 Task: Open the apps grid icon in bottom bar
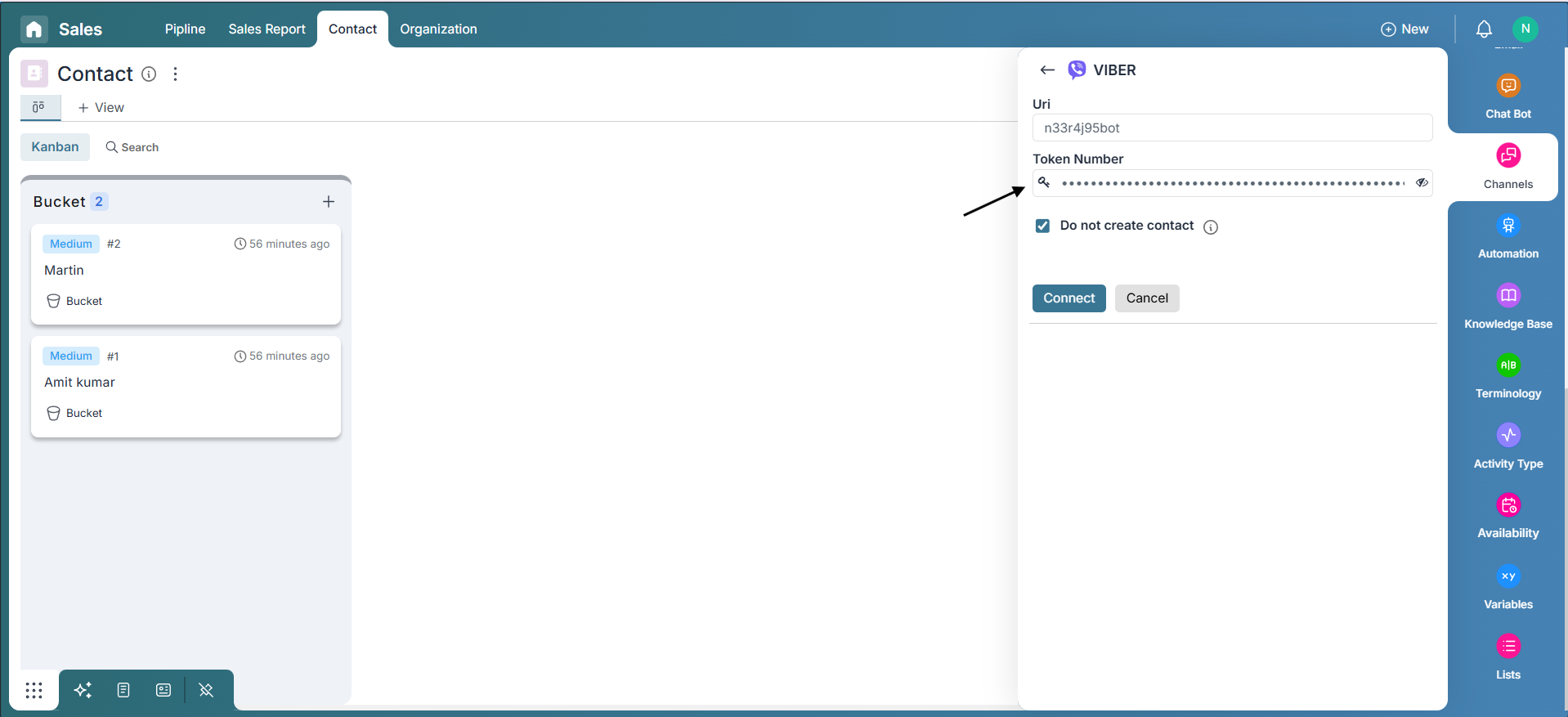point(34,690)
